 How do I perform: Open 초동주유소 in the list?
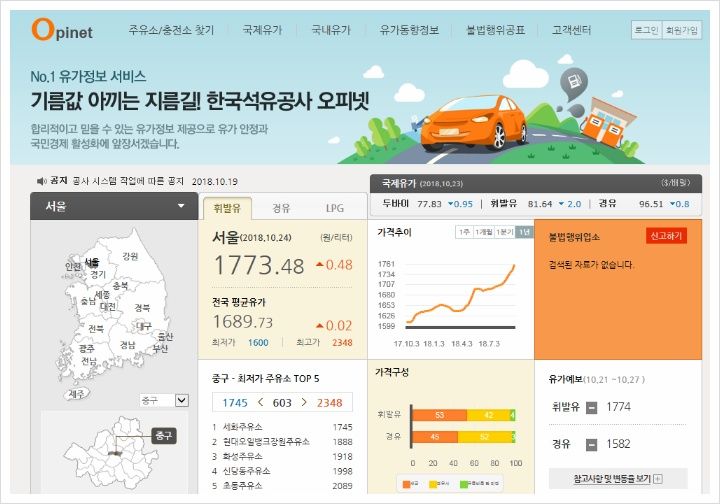242,486
